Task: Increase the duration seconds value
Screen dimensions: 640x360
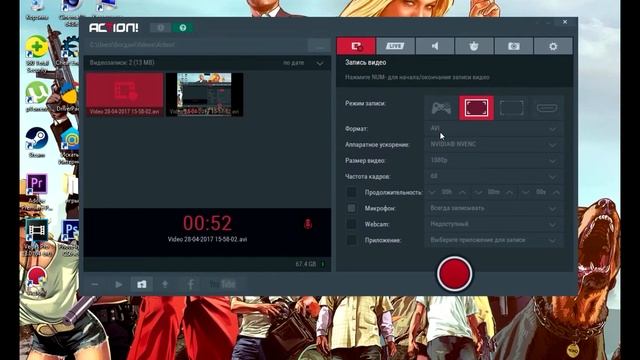Action: 556,192
